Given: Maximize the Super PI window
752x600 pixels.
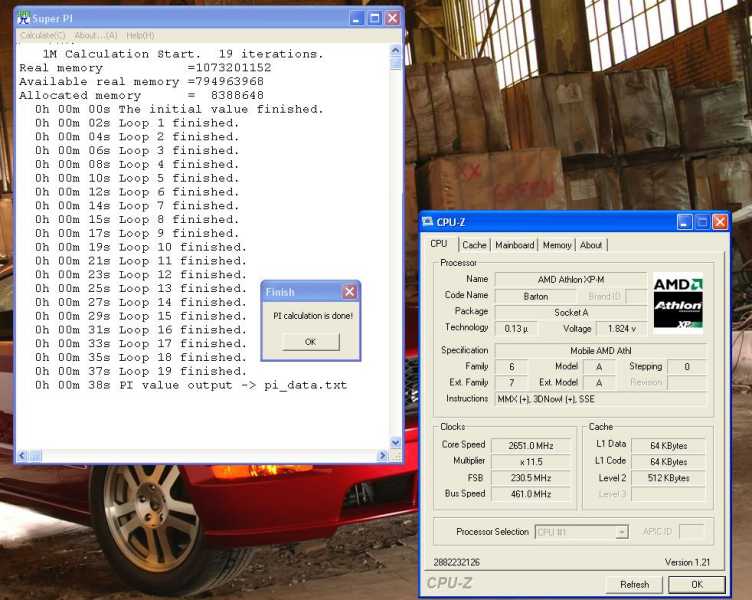Looking at the screenshot, I should 374,18.
